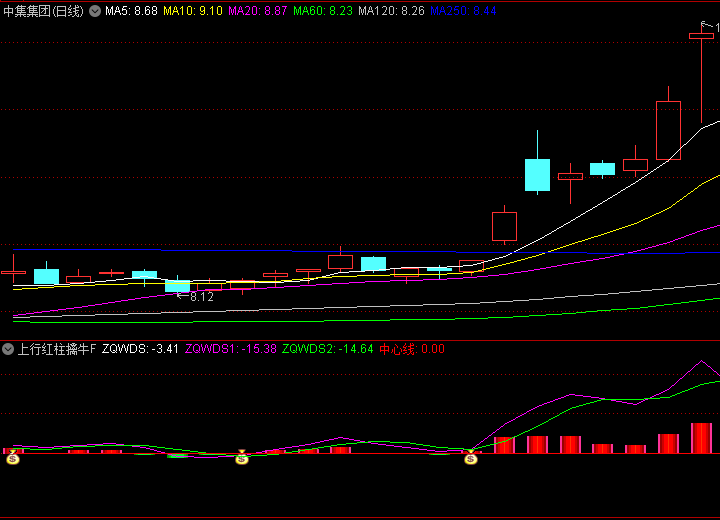Click the ZQWDS1: -15.38 value
The image size is (720, 520).
(x=231, y=349)
